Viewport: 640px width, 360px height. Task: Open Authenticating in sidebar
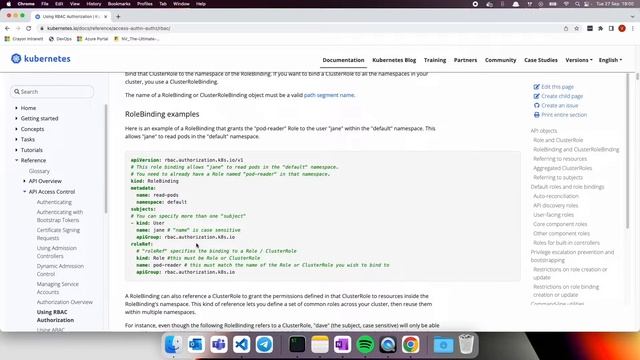(x=54, y=202)
